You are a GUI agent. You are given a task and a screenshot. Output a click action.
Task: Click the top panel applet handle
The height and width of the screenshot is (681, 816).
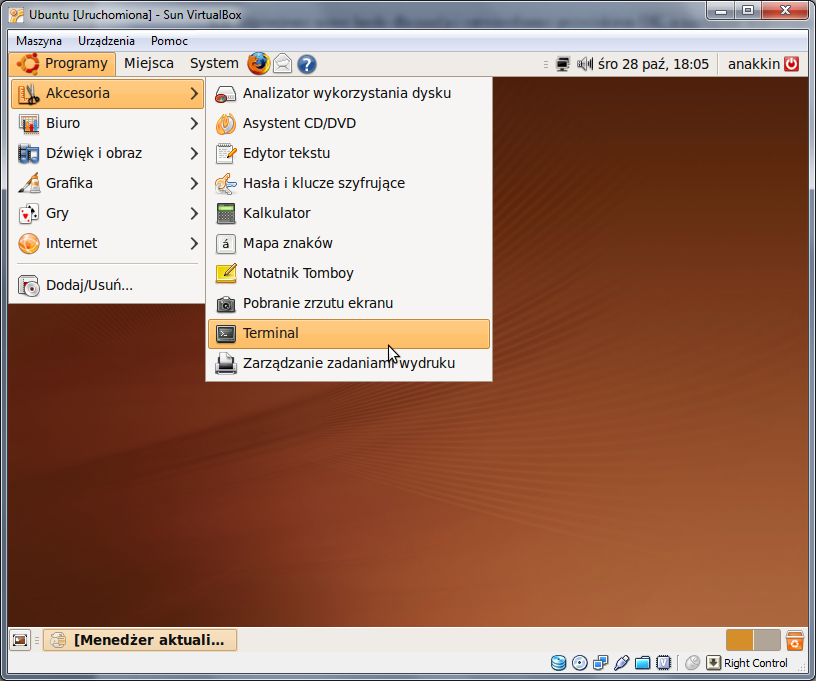click(545, 65)
